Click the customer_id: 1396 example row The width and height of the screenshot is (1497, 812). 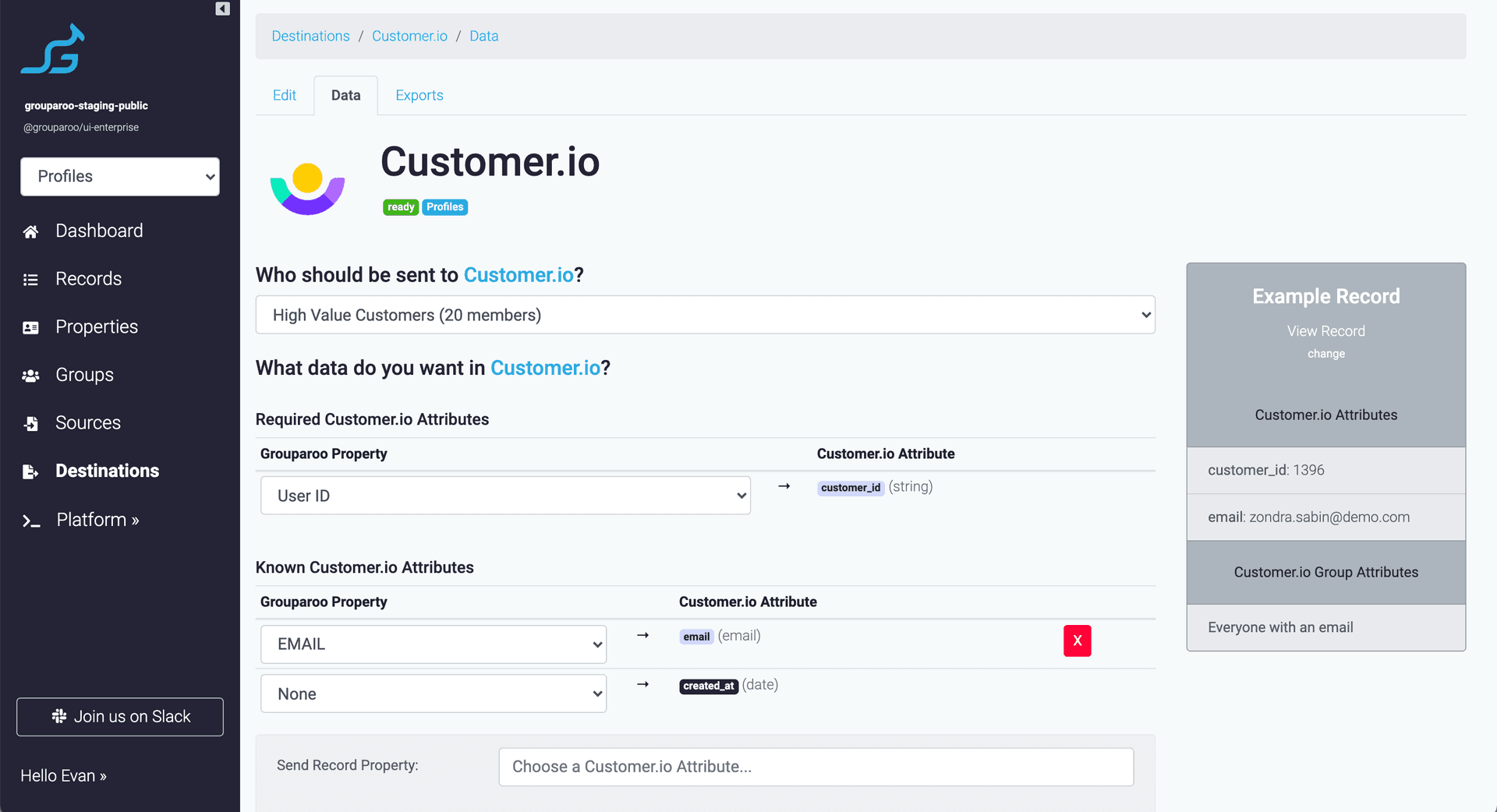pyautogui.click(x=1325, y=470)
